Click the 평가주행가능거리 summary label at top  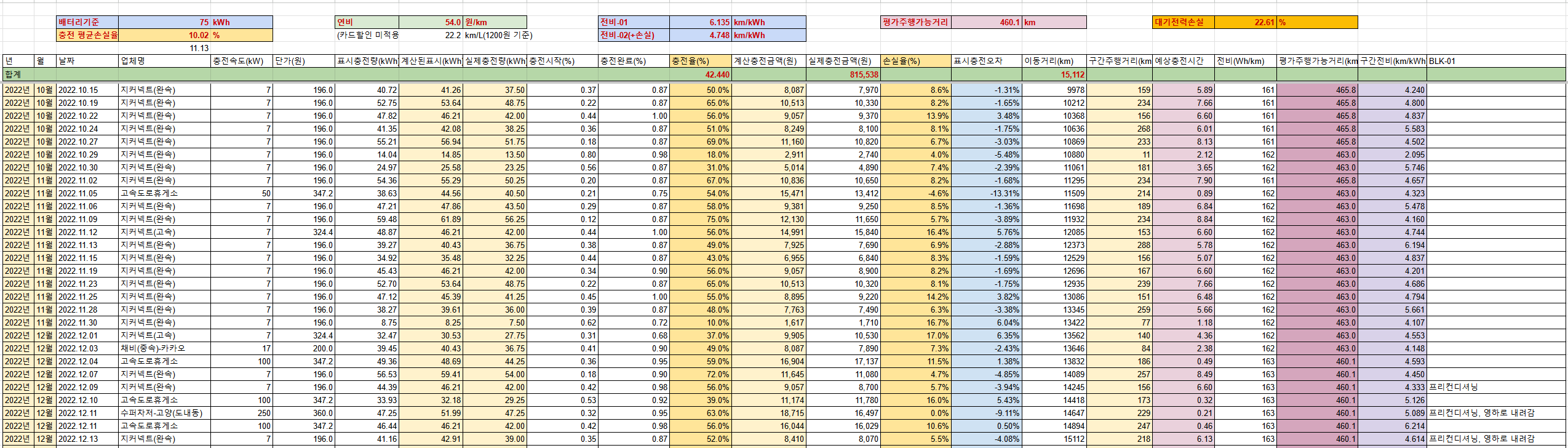pos(915,22)
